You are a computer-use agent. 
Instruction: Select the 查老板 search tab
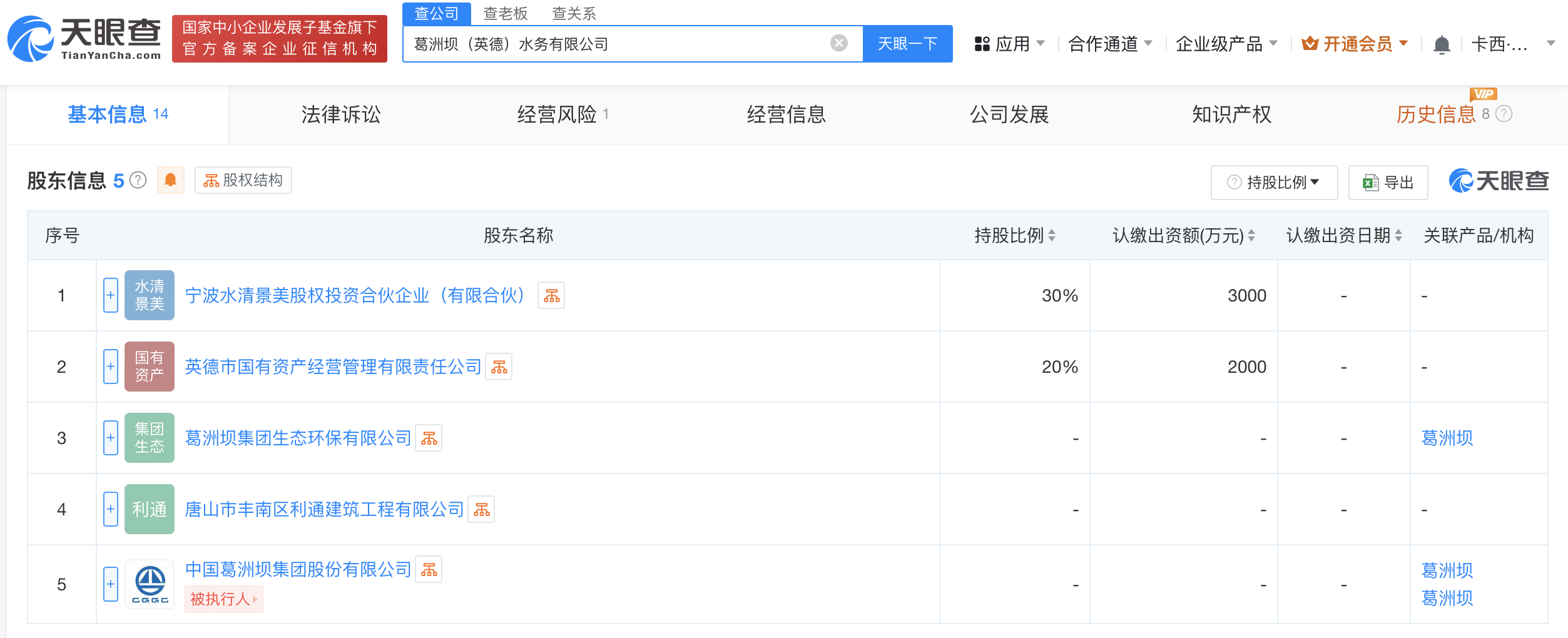[x=506, y=13]
